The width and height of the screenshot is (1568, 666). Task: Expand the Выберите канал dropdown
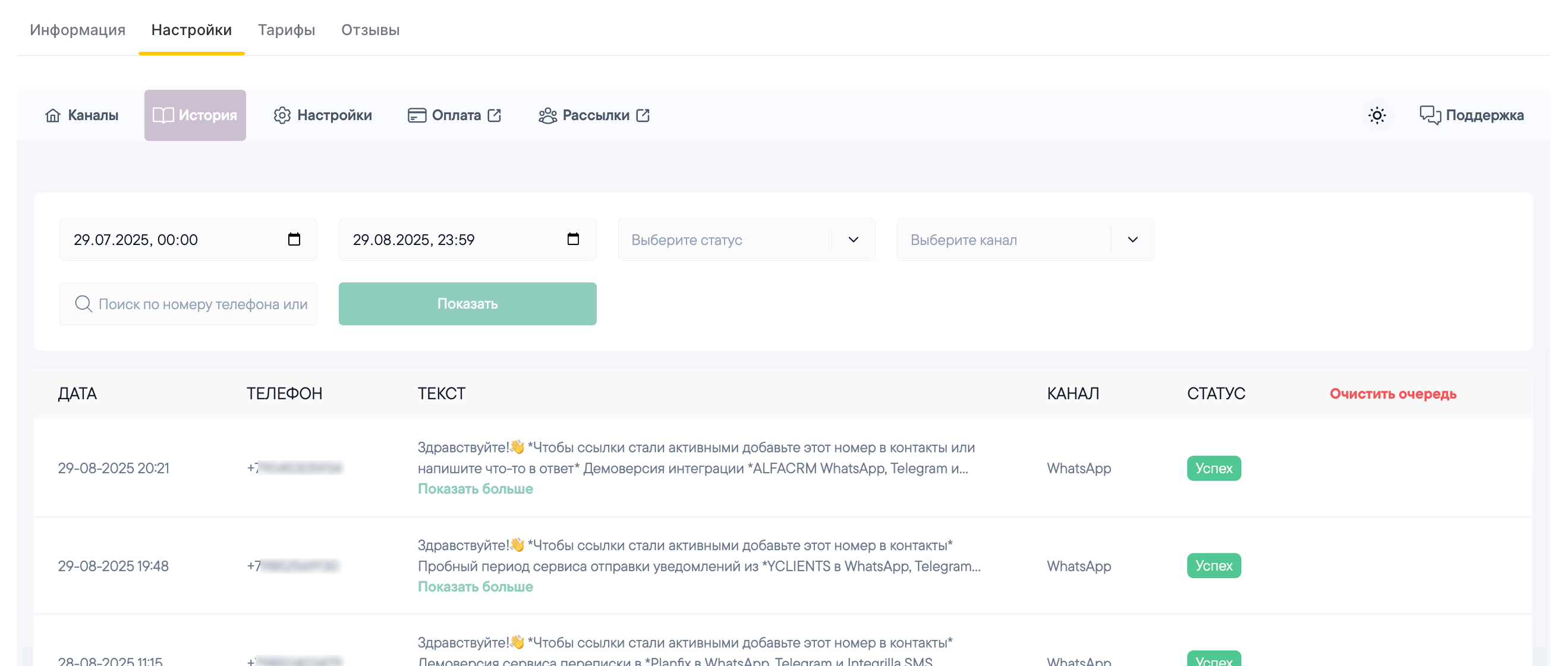pos(1025,240)
